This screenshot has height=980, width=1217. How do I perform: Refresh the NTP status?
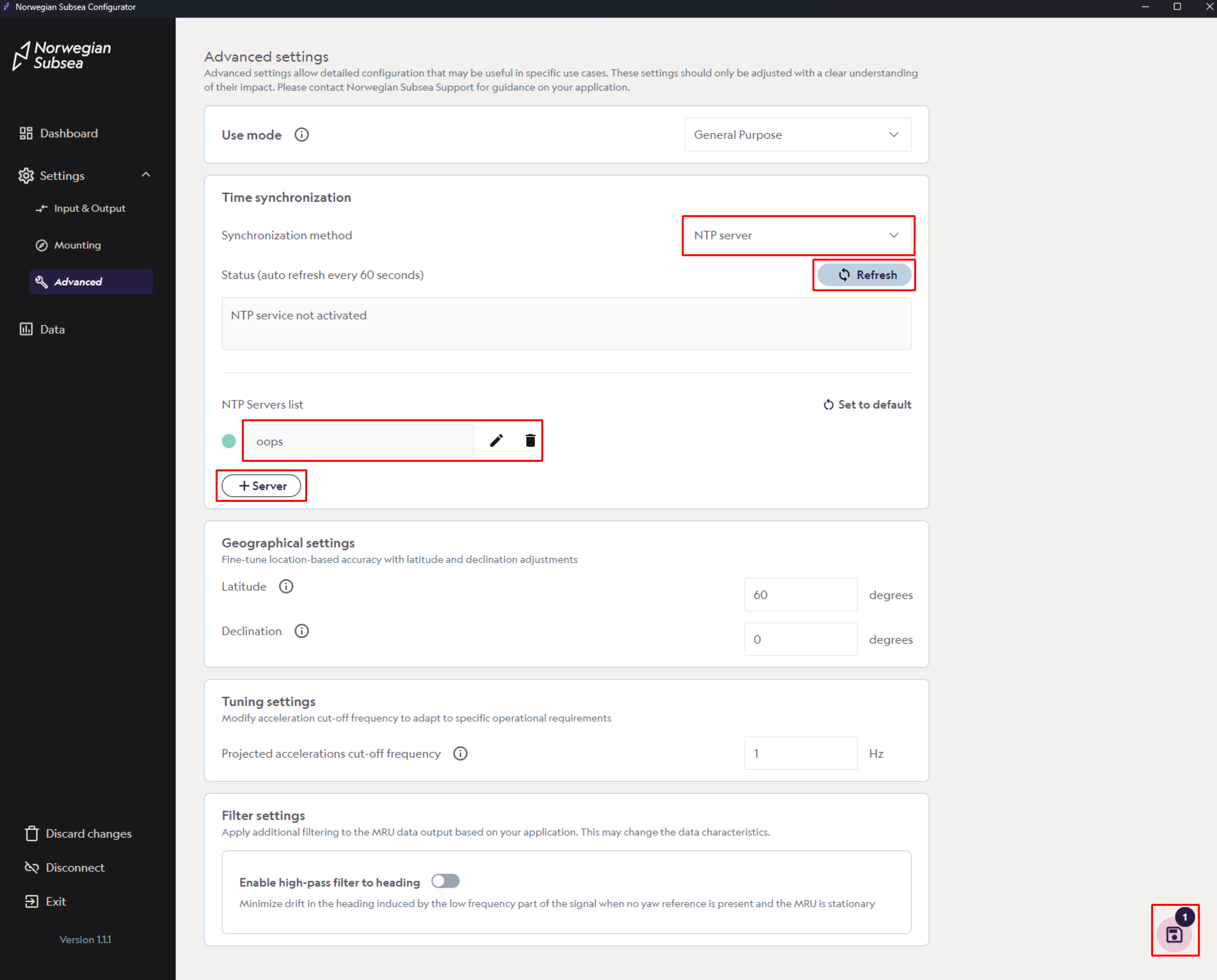(864, 275)
